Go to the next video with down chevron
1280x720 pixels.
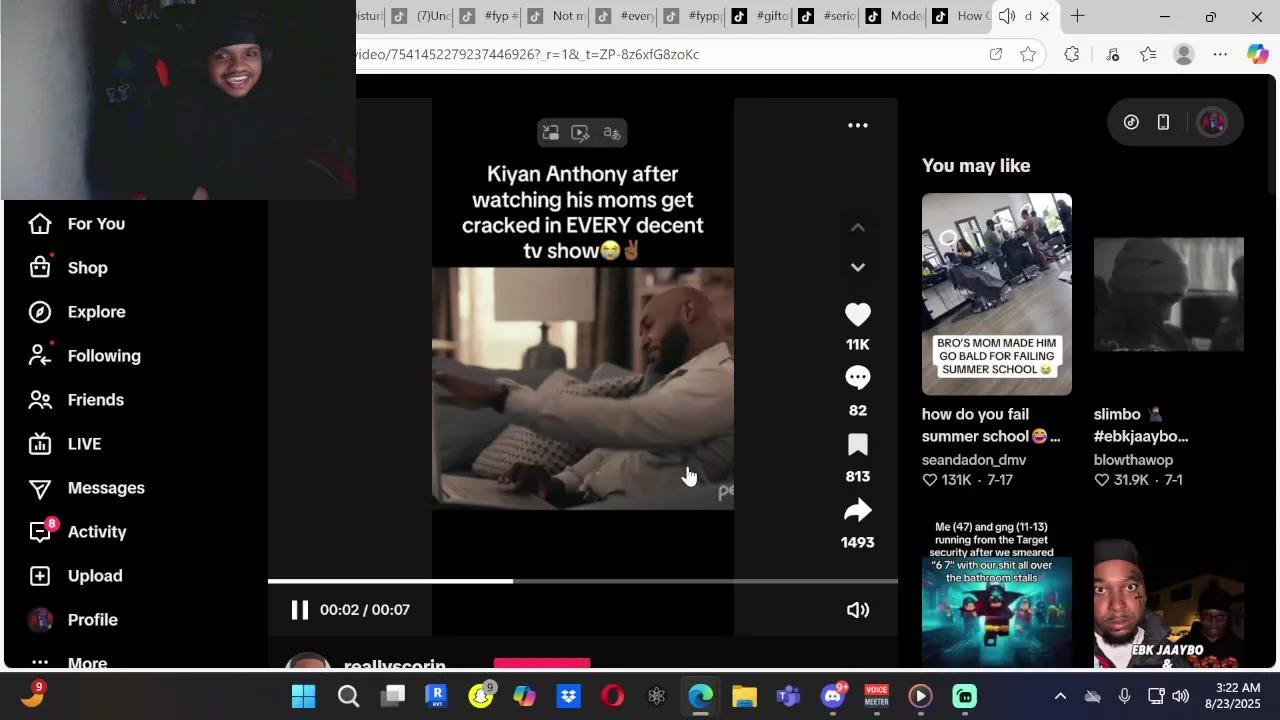coord(857,267)
